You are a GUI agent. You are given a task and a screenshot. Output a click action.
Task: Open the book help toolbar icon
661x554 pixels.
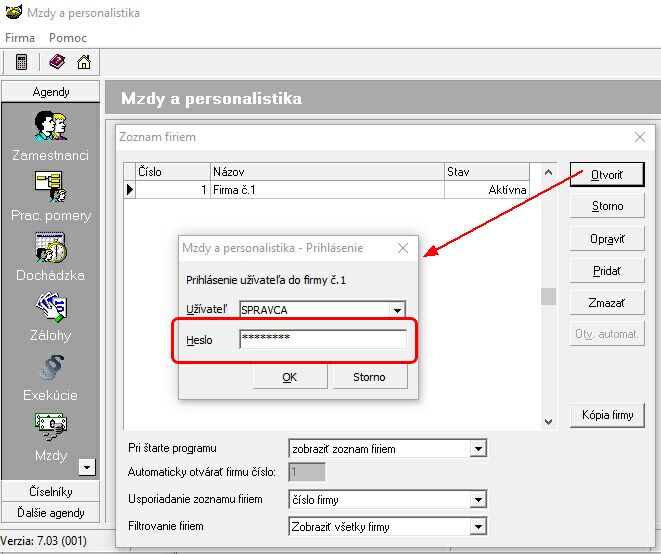(57, 62)
